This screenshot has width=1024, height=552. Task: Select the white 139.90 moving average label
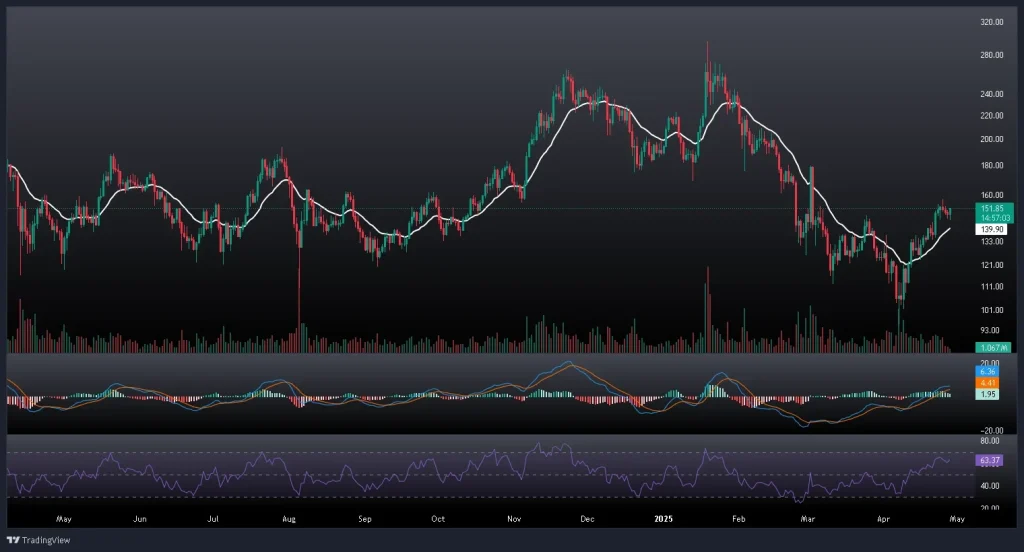(x=992, y=229)
